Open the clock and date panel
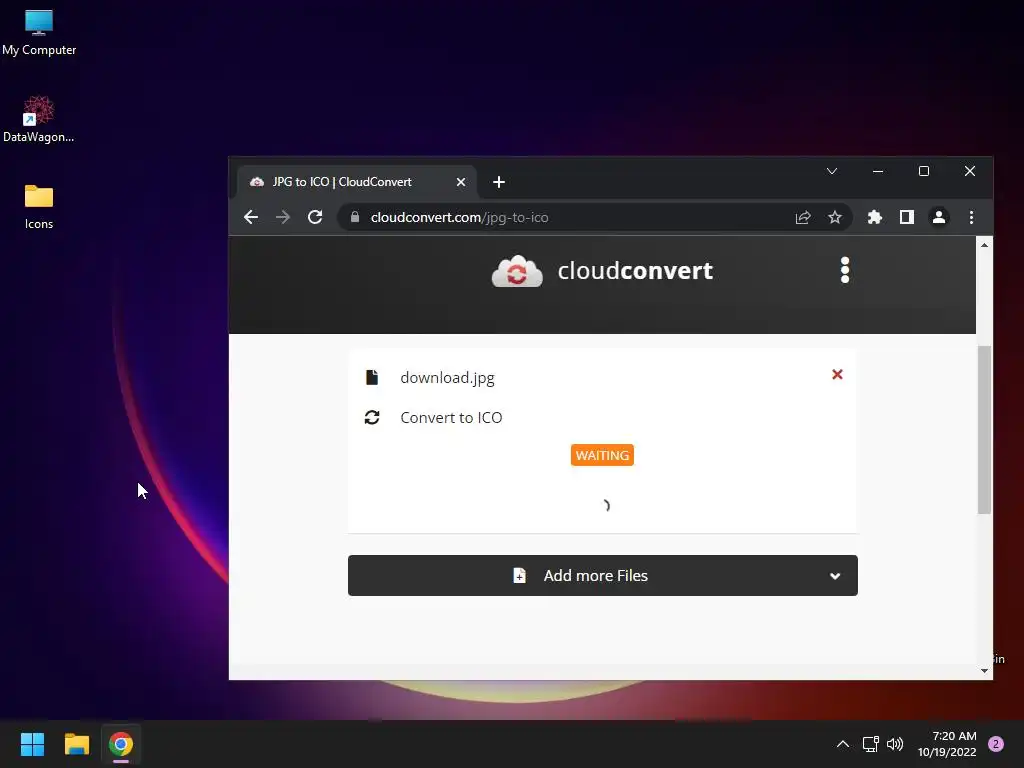Screen dimensions: 1024x768 tap(947, 744)
